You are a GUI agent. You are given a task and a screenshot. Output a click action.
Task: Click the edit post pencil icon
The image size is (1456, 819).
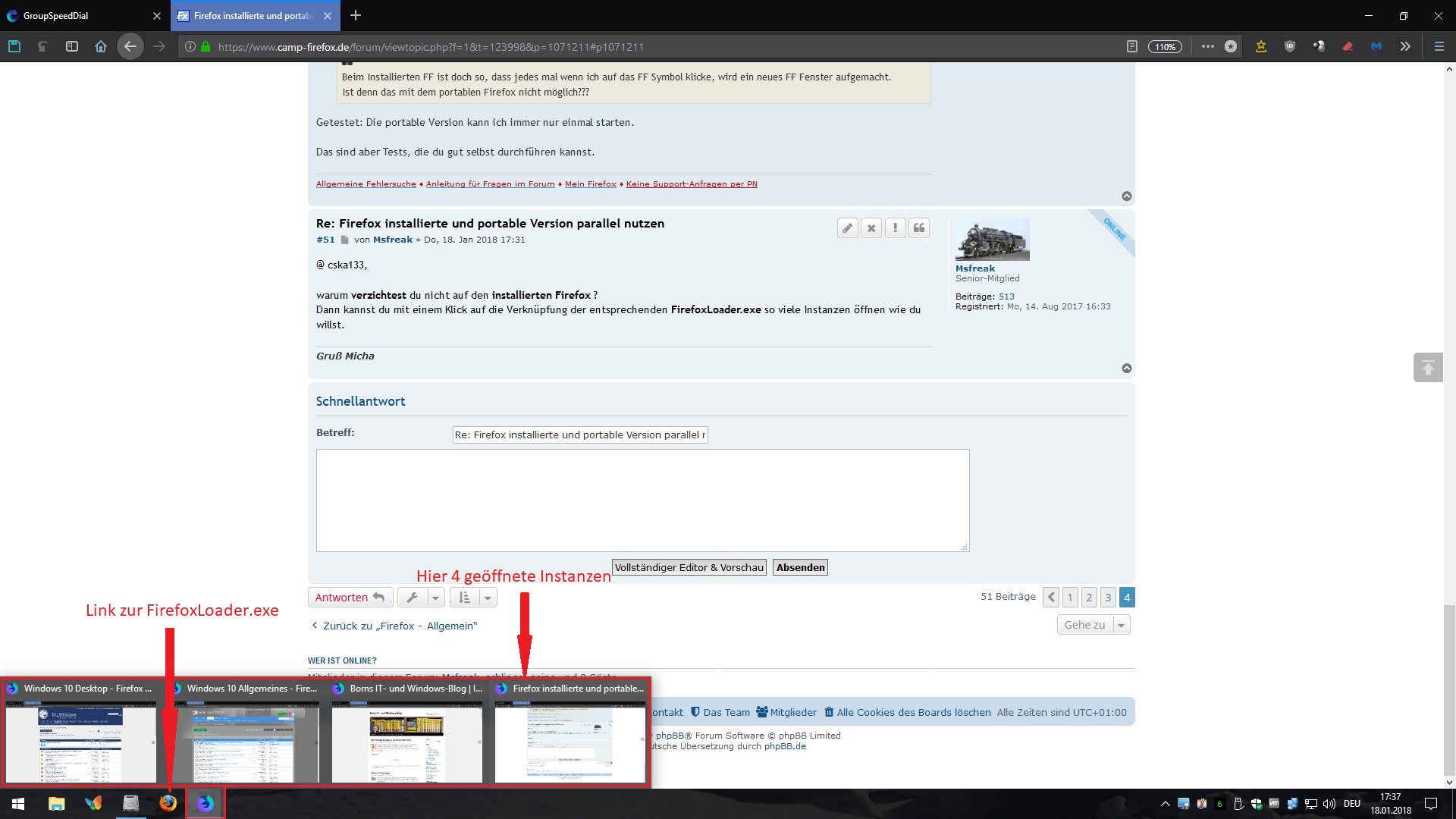click(847, 227)
